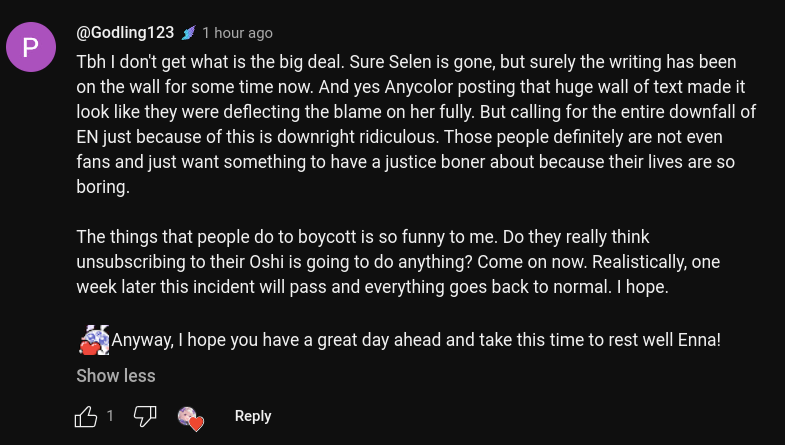Viewport: 785px width, 445px height.
Task: Like the comment with thumbs up
Action: pyautogui.click(x=86, y=416)
